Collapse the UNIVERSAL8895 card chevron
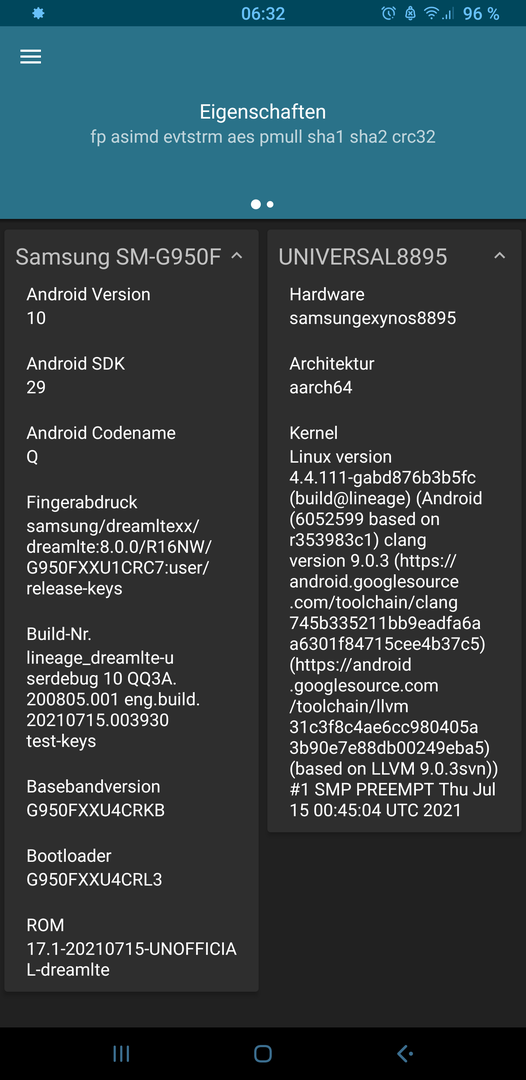The image size is (526, 1080). pos(500,256)
